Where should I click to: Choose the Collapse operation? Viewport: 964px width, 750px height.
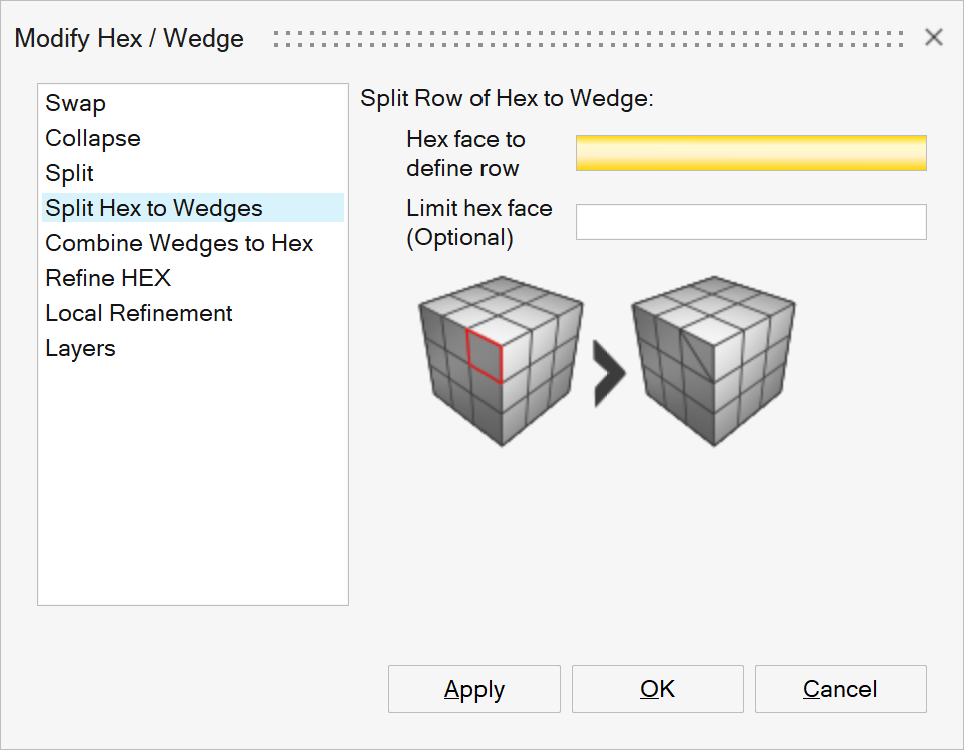tap(93, 138)
